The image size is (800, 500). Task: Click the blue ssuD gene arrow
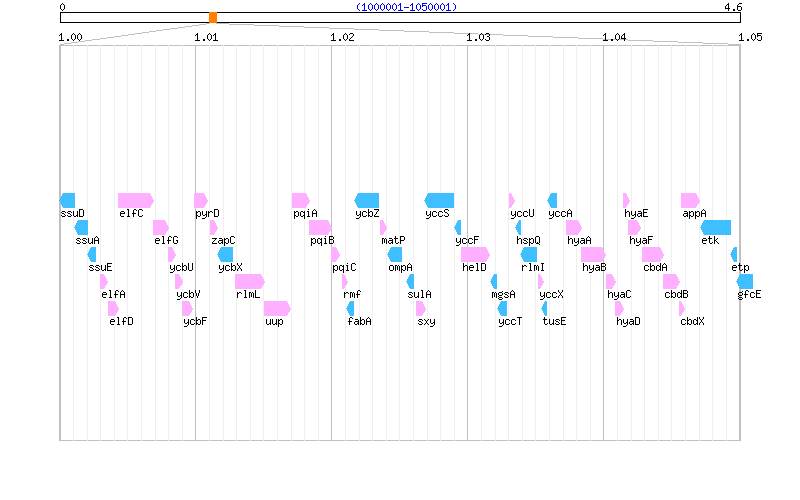coord(68,200)
